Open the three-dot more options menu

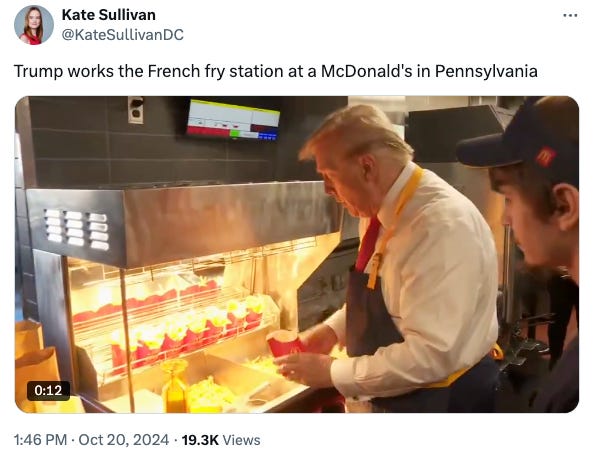click(x=570, y=16)
